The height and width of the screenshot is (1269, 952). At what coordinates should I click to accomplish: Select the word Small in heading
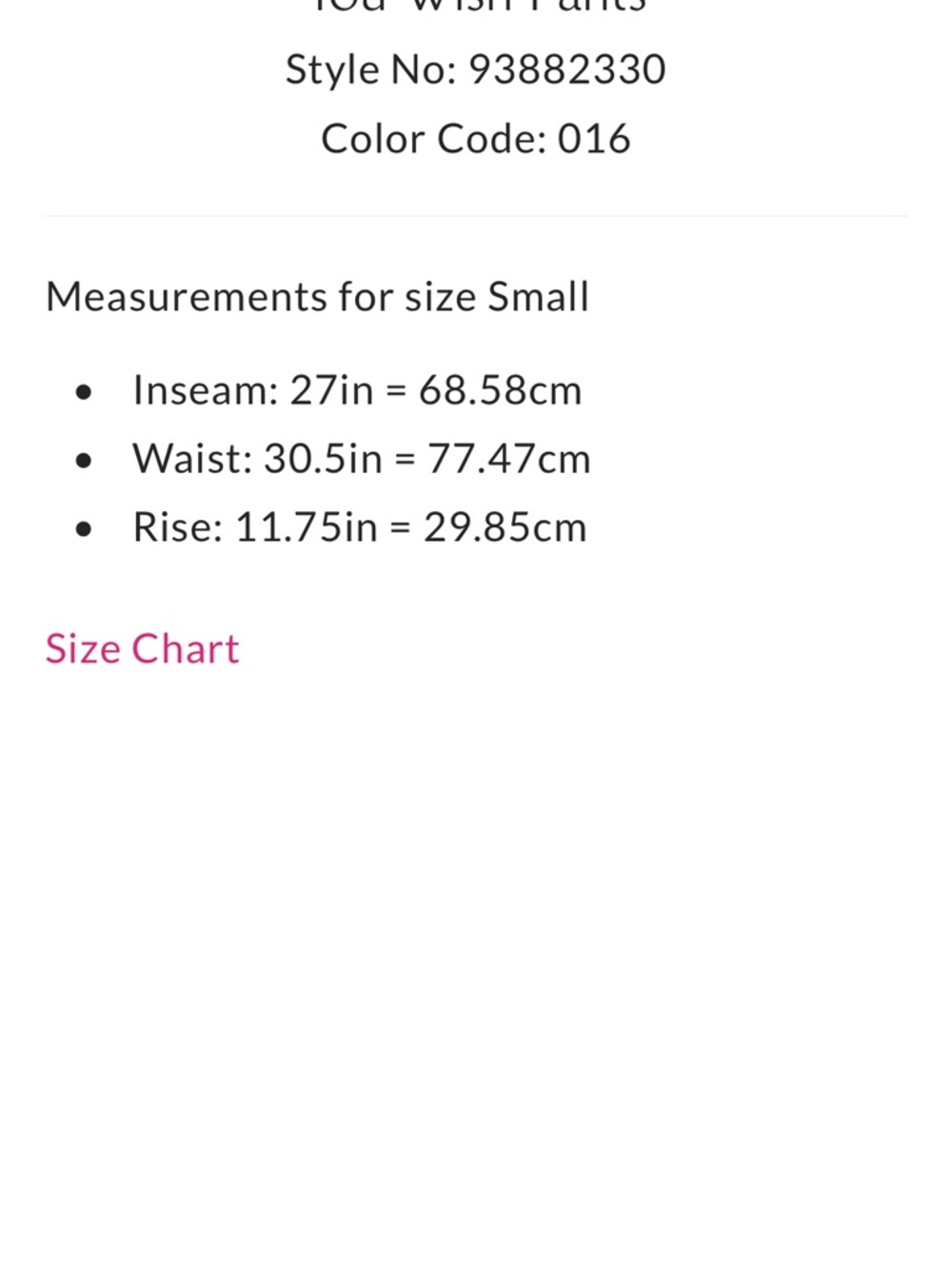pyautogui.click(x=539, y=297)
